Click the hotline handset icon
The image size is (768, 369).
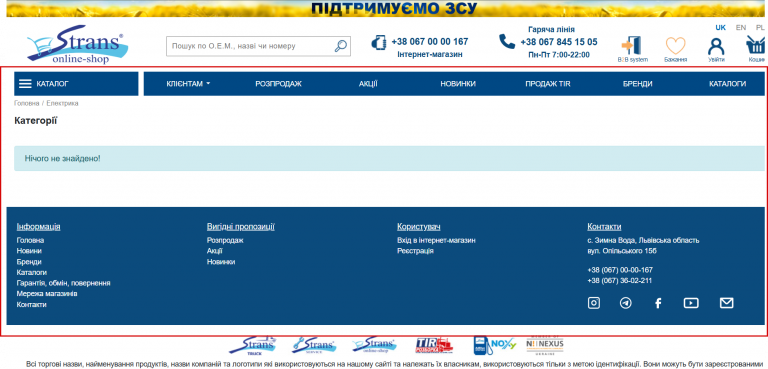pos(507,42)
